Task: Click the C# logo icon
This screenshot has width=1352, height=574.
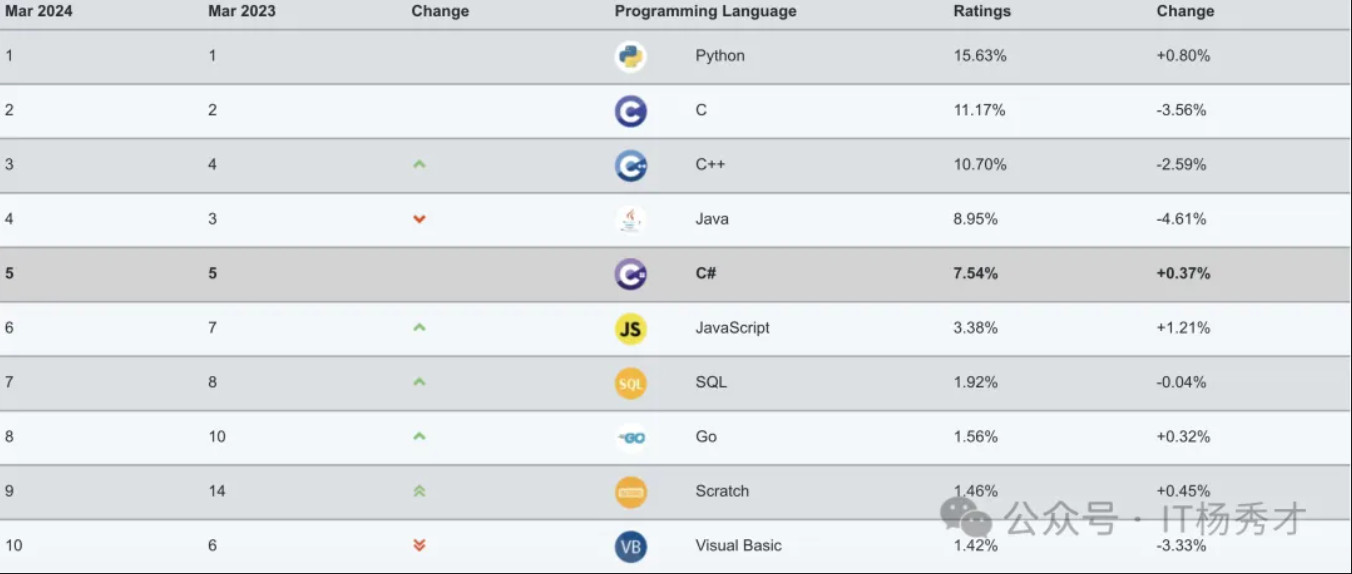Action: (630, 274)
